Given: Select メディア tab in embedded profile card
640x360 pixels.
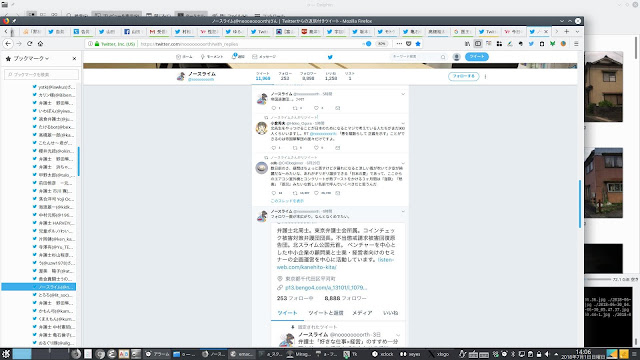Looking at the screenshot, I should (362, 313).
